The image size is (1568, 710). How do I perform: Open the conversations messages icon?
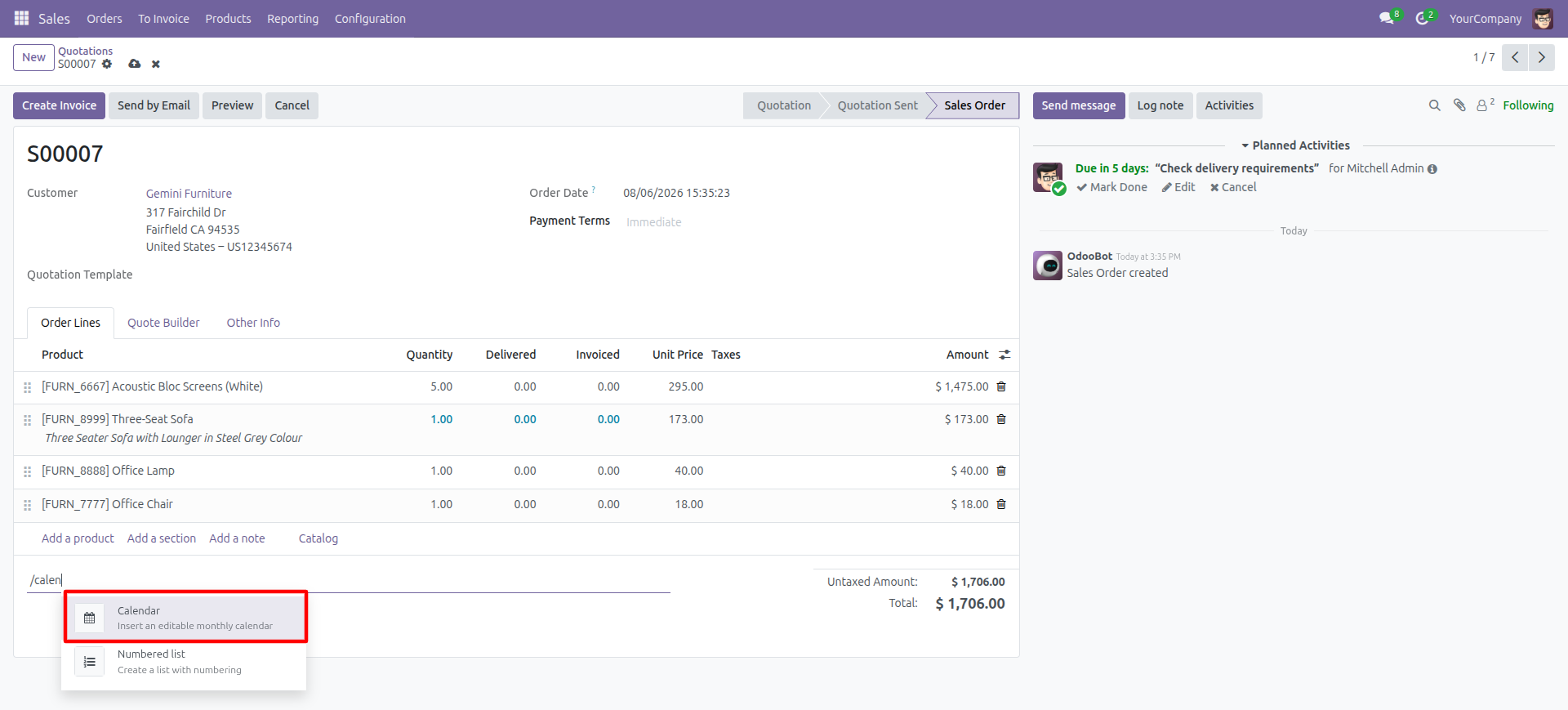(1387, 18)
